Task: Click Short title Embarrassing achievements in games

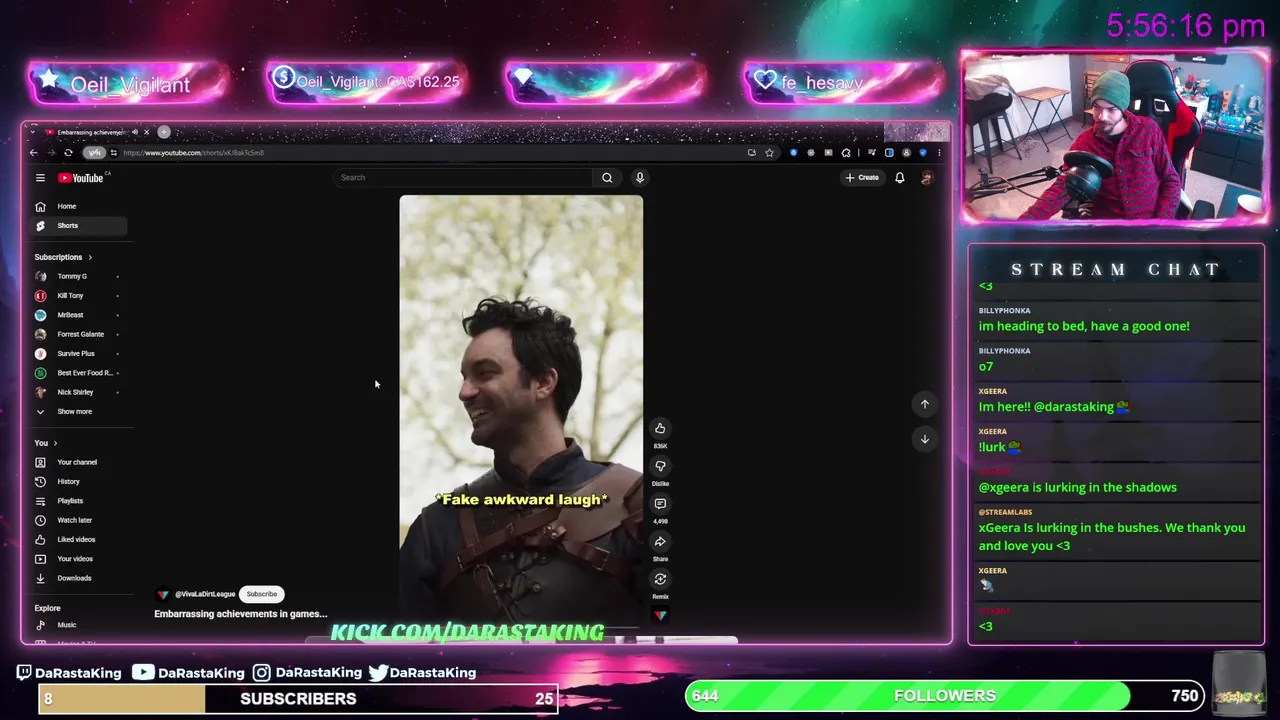Action: click(x=241, y=614)
